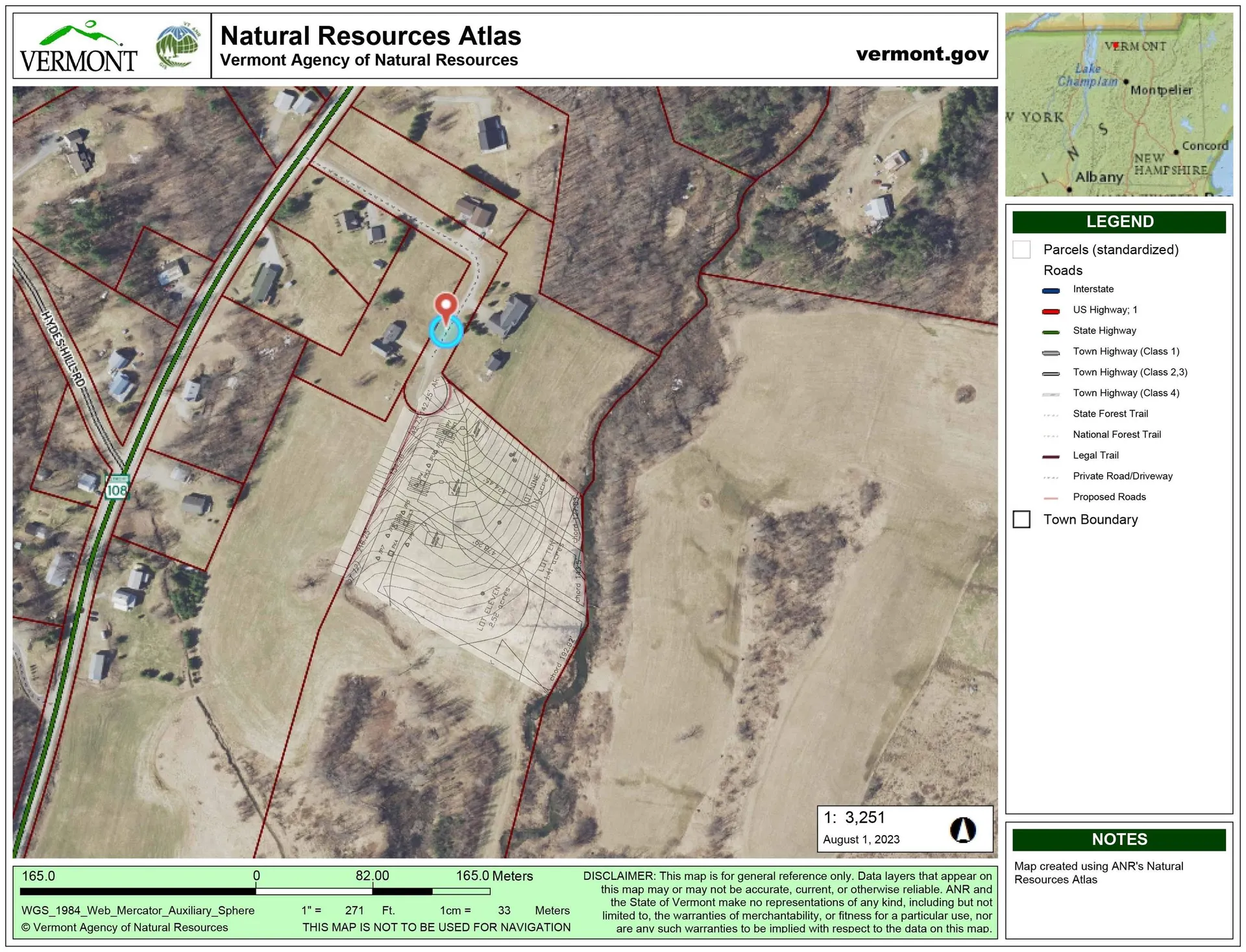
Task: Click the US Highway red line symbol
Action: pos(1051,311)
